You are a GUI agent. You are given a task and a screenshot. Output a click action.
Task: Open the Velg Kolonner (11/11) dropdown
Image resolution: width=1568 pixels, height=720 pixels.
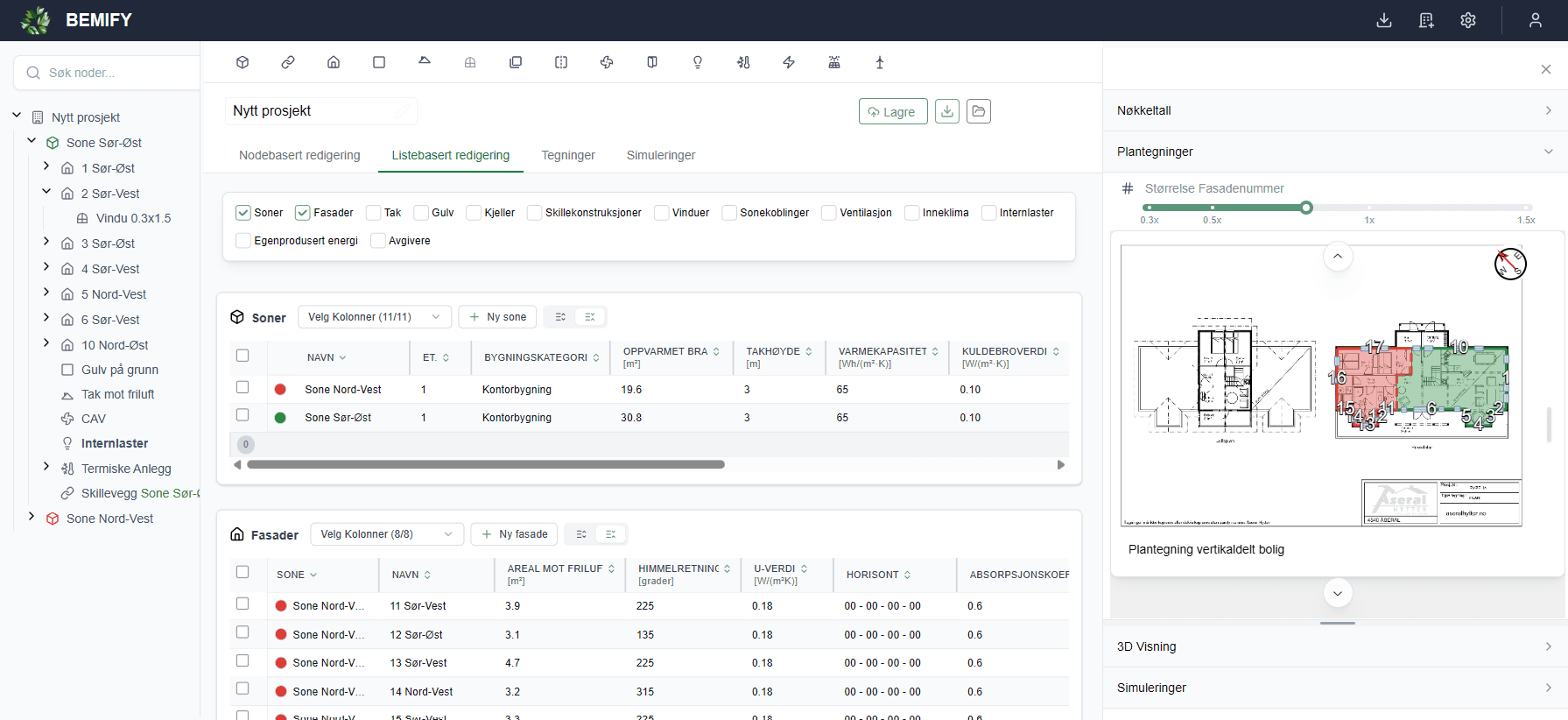tap(375, 317)
